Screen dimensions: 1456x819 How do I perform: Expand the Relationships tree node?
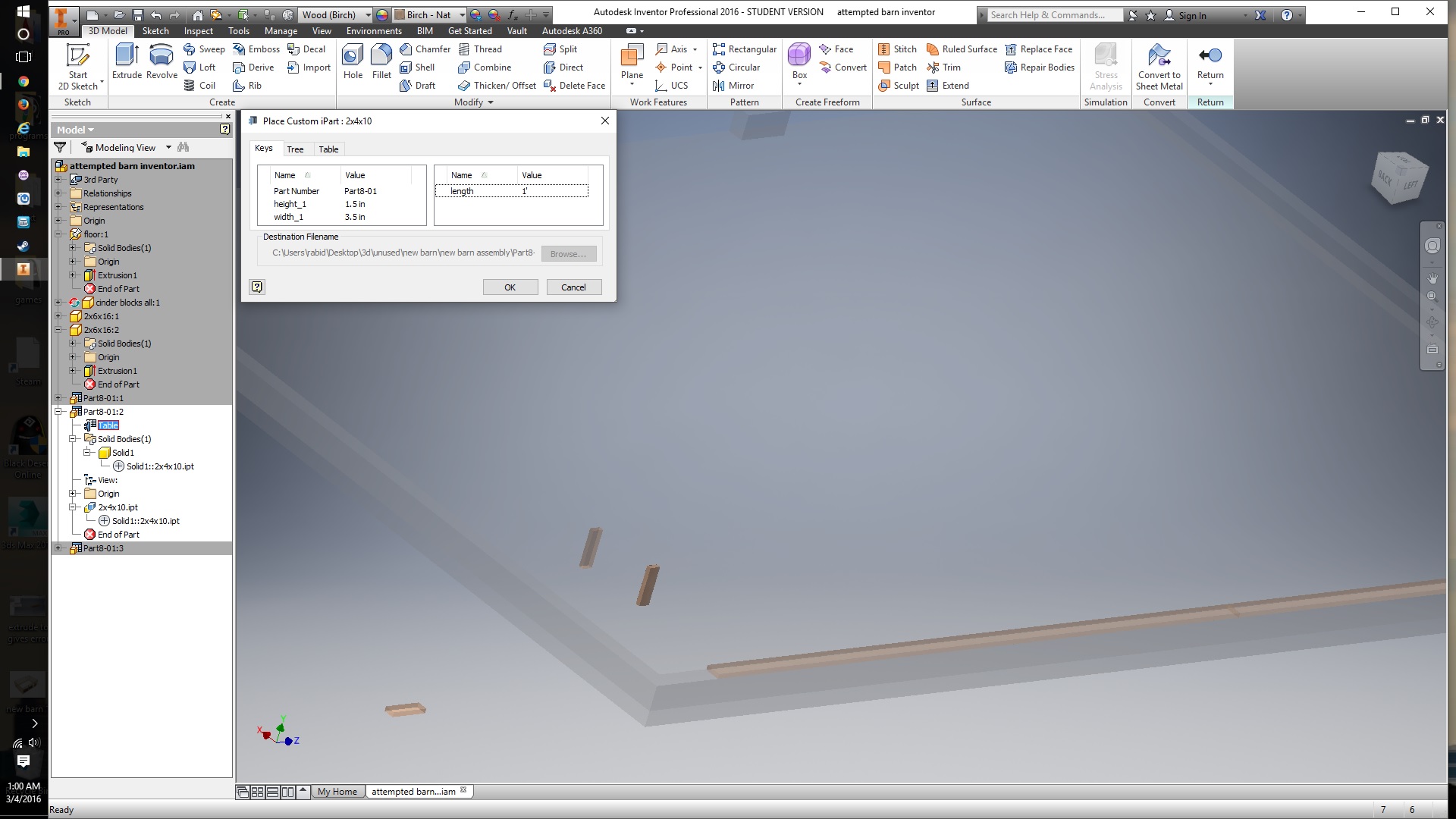pos(60,193)
